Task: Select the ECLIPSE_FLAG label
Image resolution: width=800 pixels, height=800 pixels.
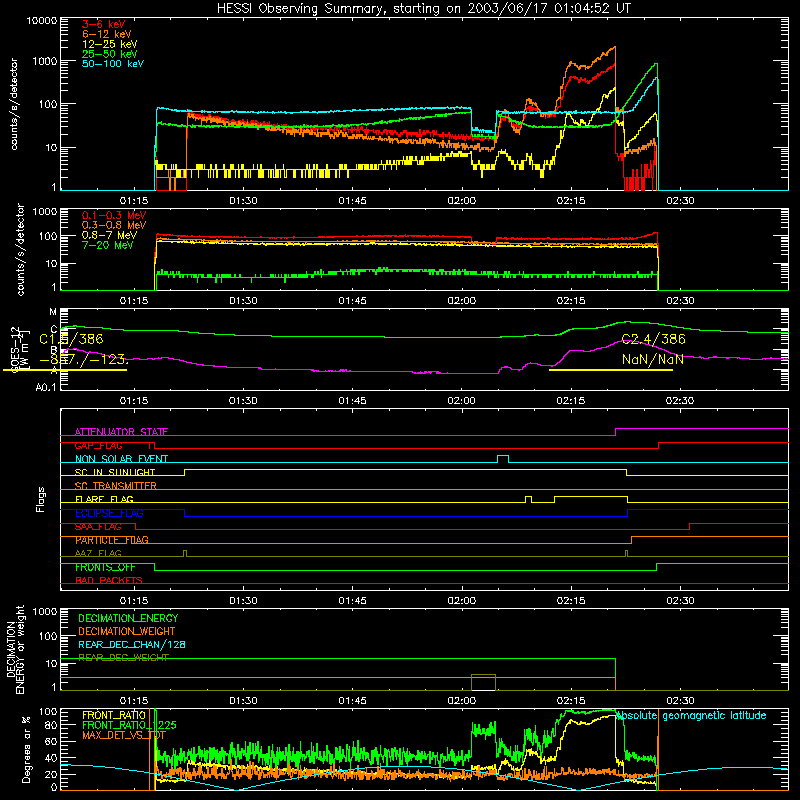Action: click(x=109, y=513)
